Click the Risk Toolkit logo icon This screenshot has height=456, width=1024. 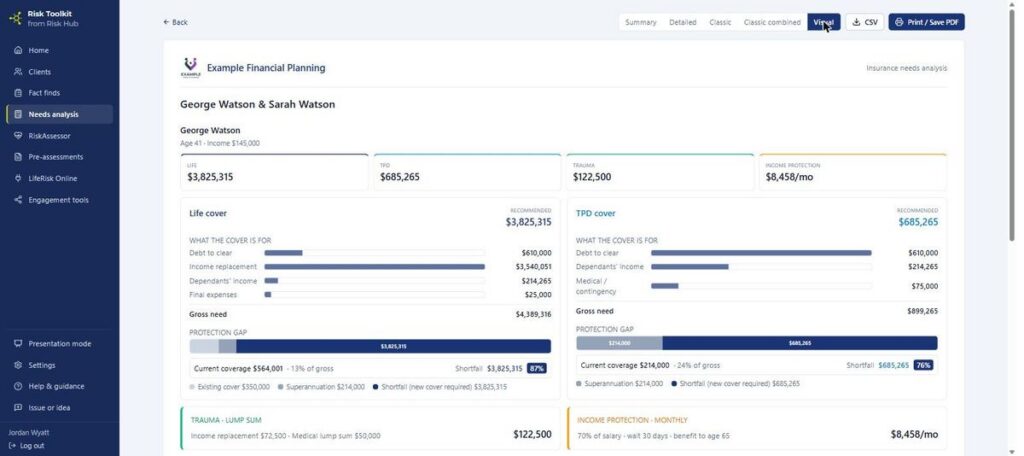(16, 18)
